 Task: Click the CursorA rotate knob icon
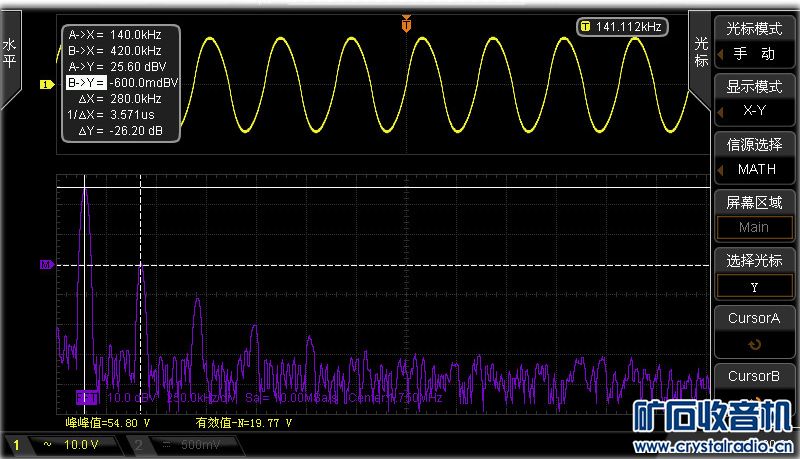[754, 344]
